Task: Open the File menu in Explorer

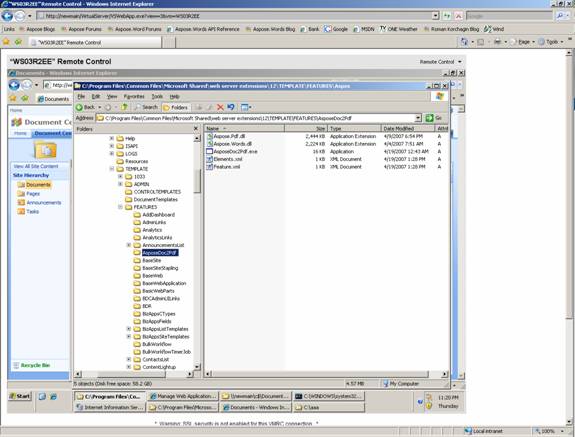Action: point(81,96)
